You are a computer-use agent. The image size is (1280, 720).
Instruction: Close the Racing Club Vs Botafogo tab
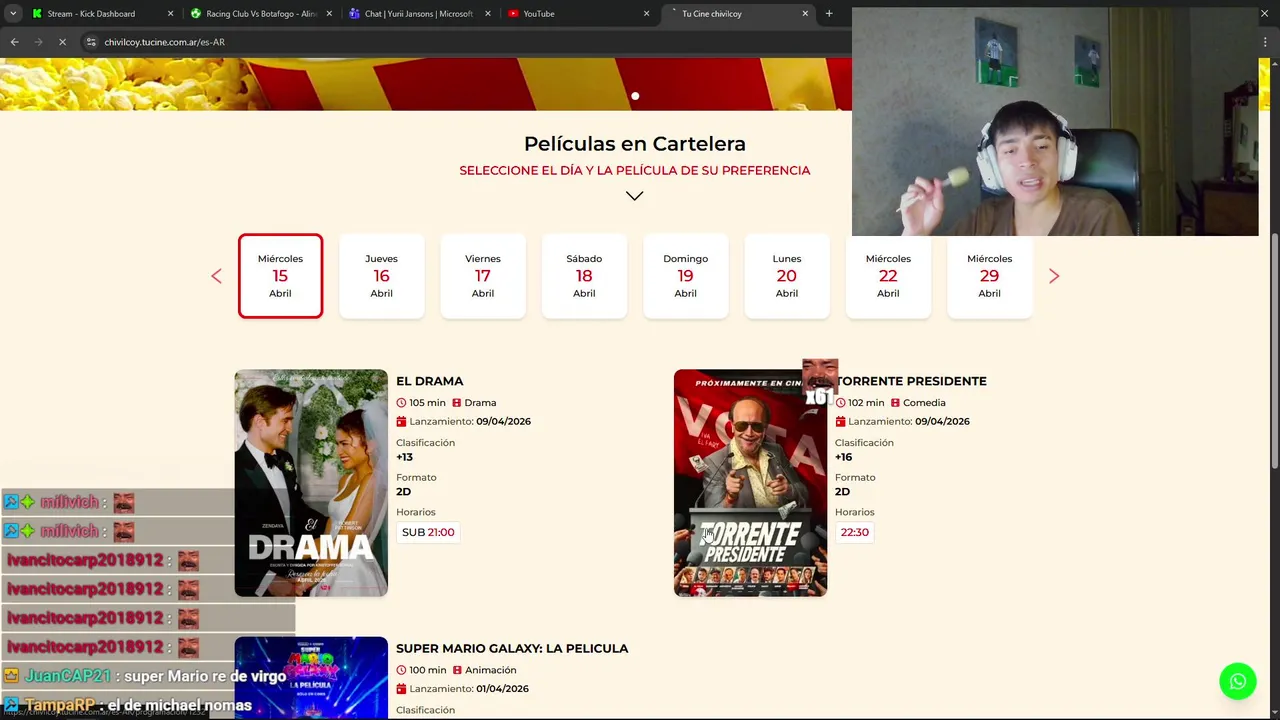pyautogui.click(x=329, y=14)
